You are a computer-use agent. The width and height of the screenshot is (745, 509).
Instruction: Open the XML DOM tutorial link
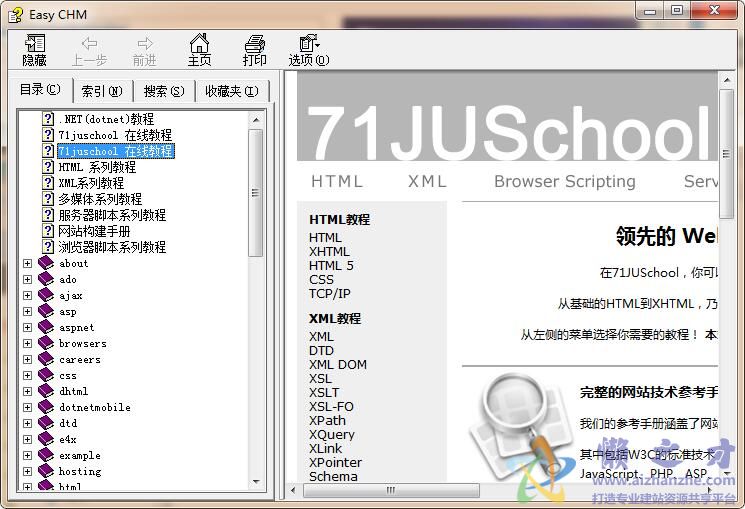(338, 365)
